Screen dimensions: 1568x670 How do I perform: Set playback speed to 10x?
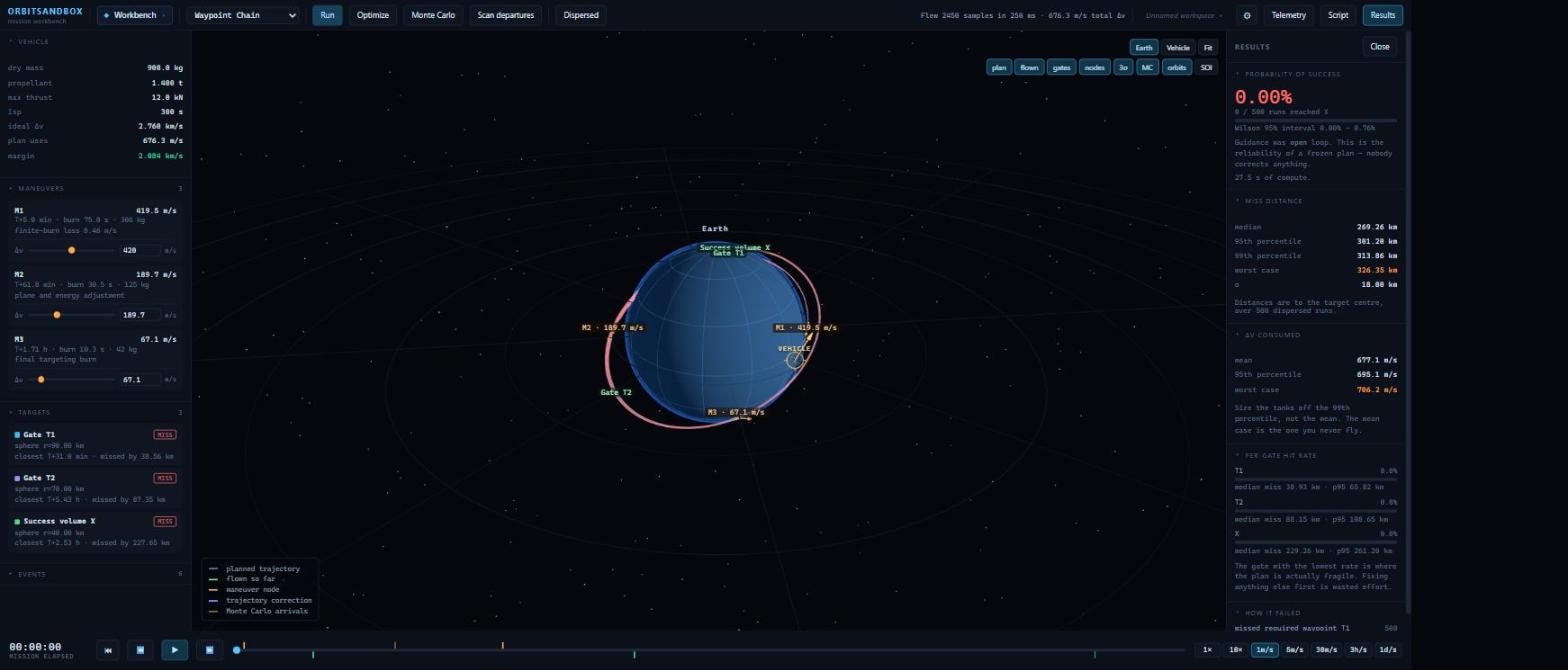(x=1235, y=650)
